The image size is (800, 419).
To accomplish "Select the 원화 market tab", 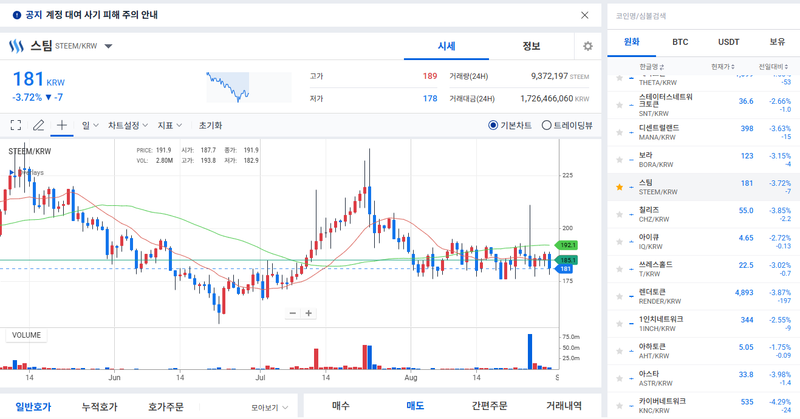I will [632, 42].
